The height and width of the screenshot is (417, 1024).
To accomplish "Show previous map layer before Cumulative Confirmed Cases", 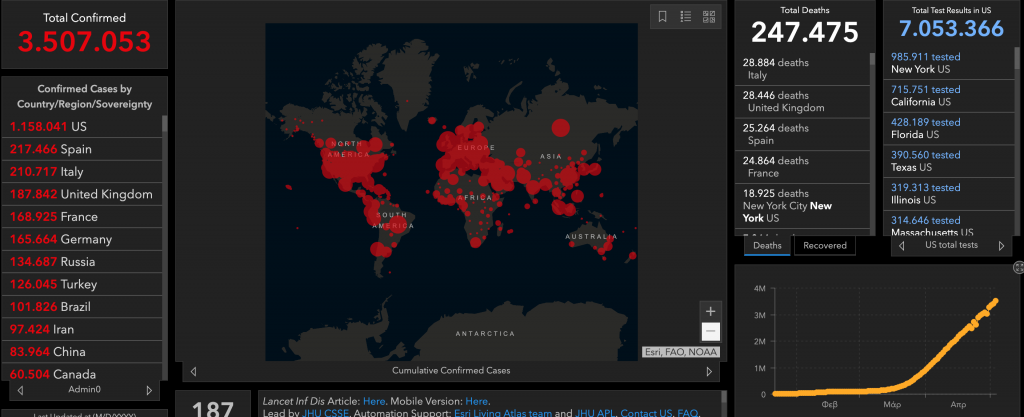I will pyautogui.click(x=193, y=371).
